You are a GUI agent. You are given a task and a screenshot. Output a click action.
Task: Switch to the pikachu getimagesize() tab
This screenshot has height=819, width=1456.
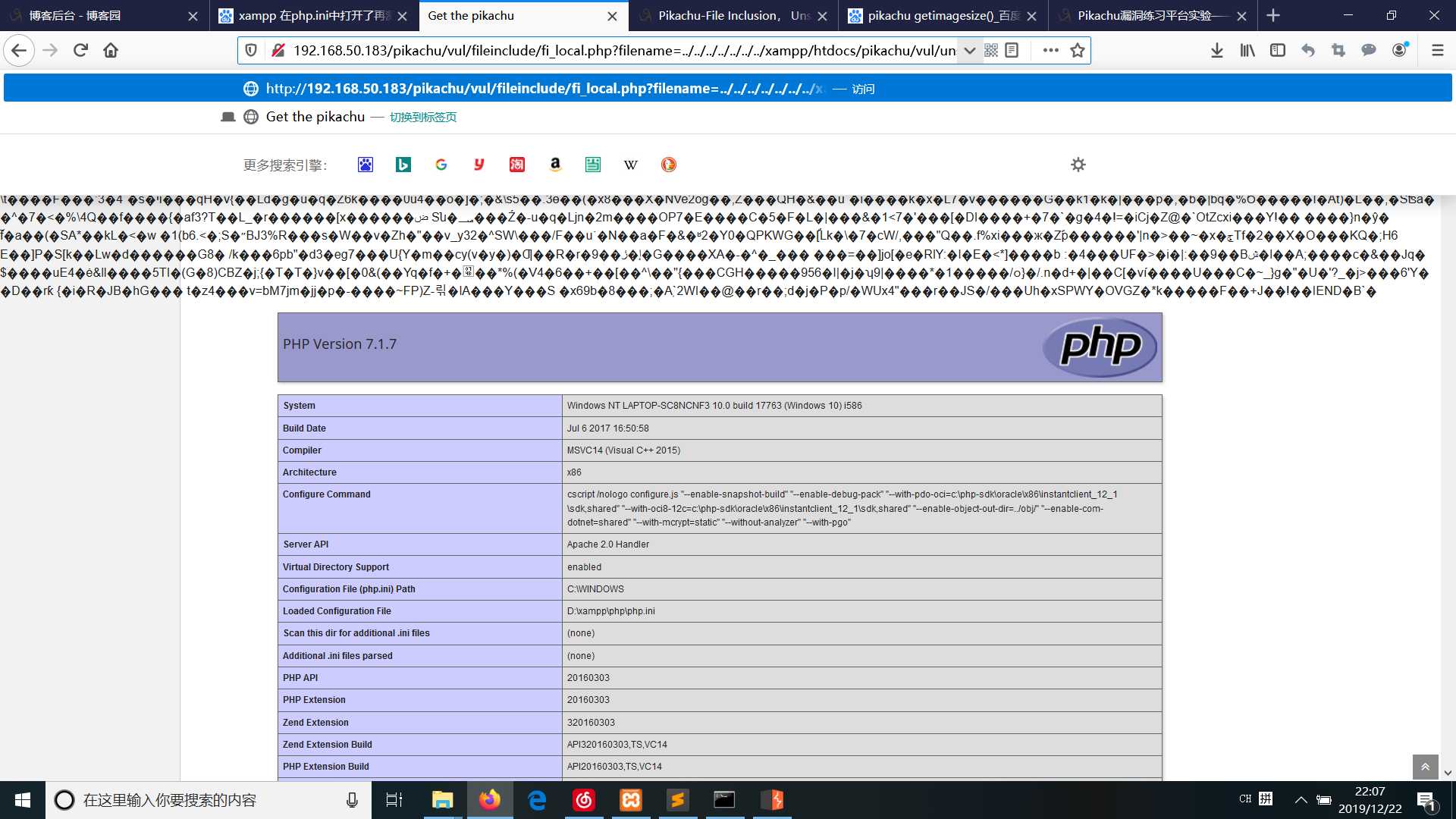point(943,16)
